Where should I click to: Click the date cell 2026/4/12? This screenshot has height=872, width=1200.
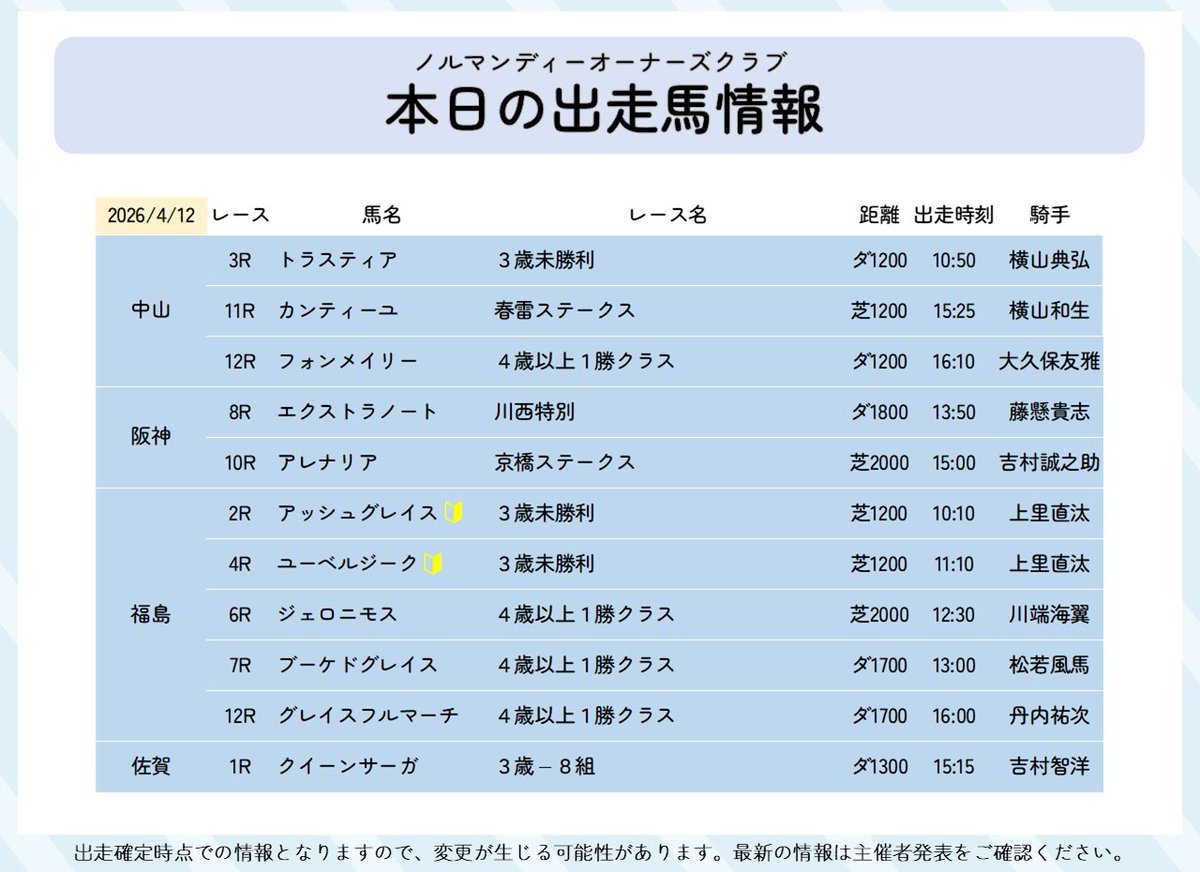coord(151,215)
